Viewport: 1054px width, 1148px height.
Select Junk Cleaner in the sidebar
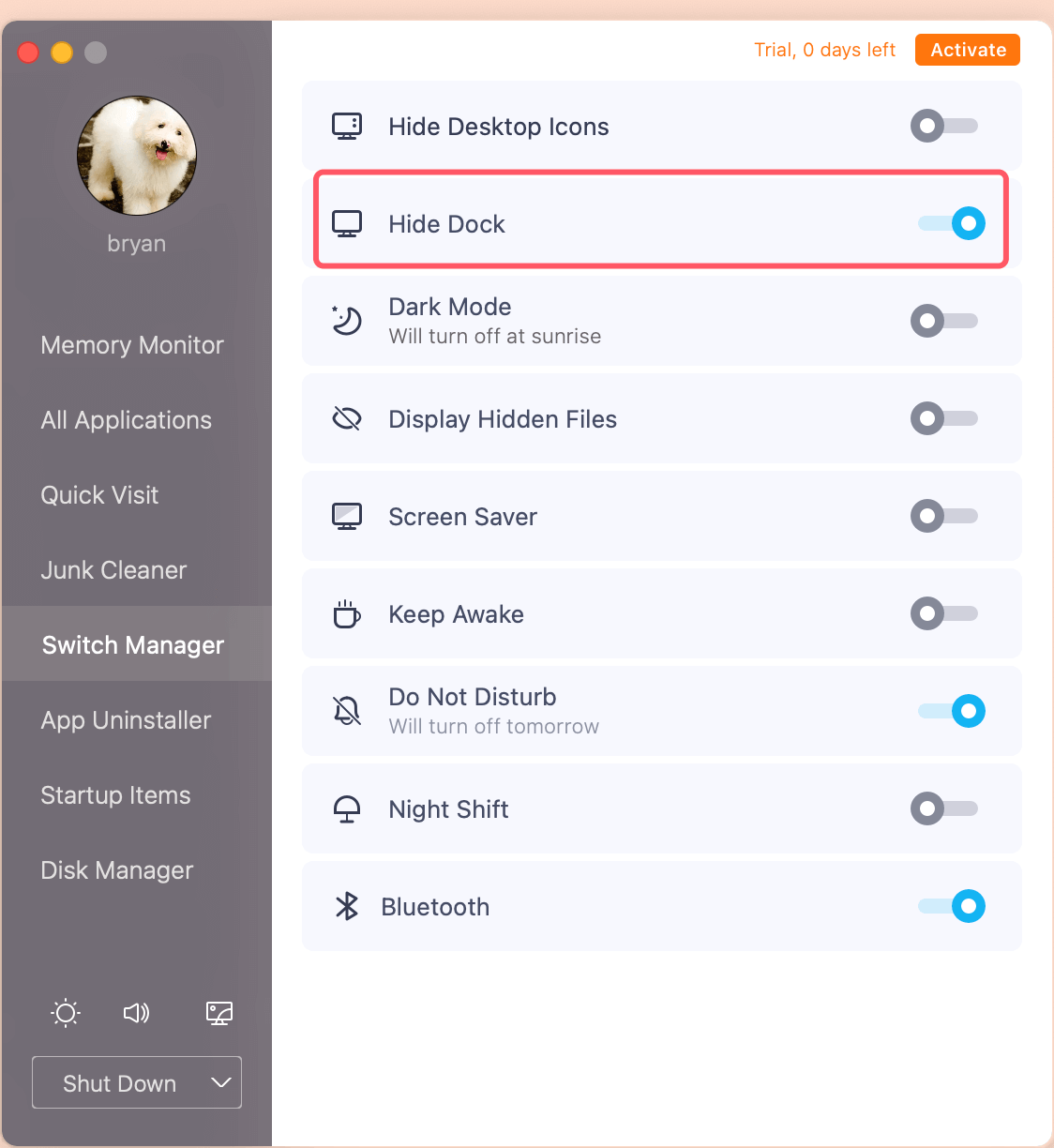click(113, 570)
